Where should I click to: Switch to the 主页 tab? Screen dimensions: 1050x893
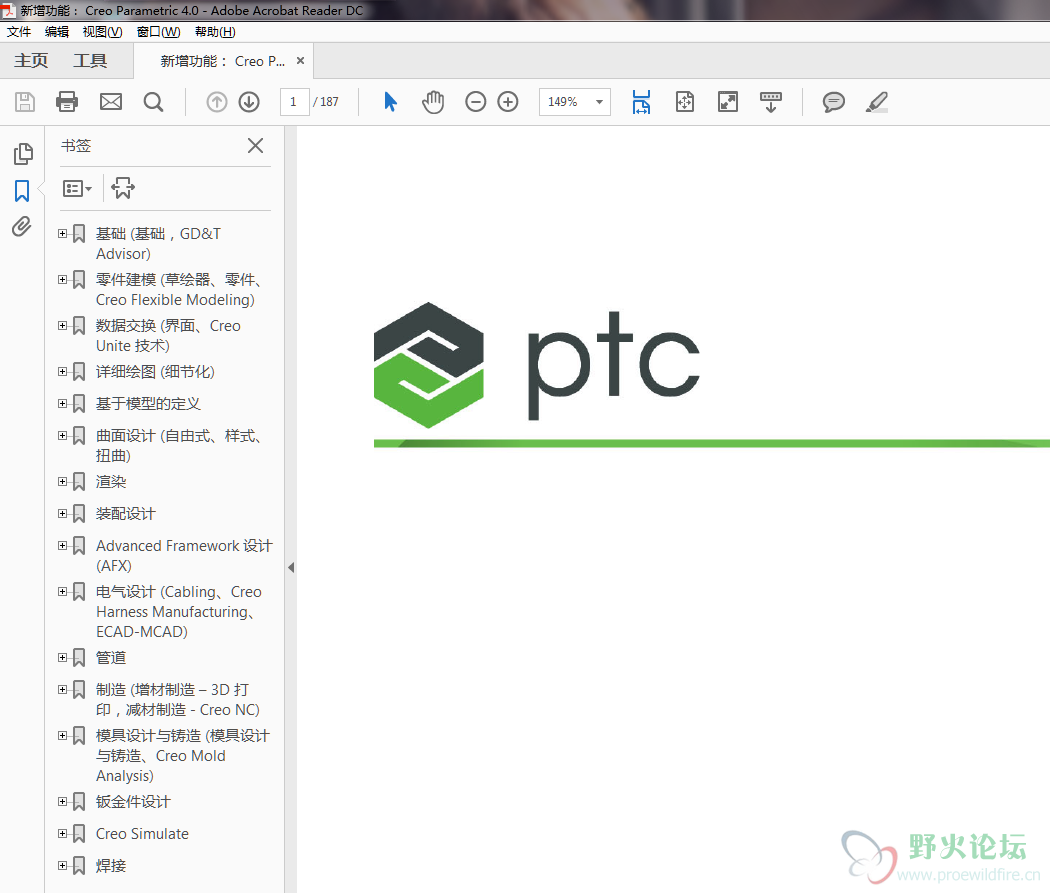(x=31, y=61)
